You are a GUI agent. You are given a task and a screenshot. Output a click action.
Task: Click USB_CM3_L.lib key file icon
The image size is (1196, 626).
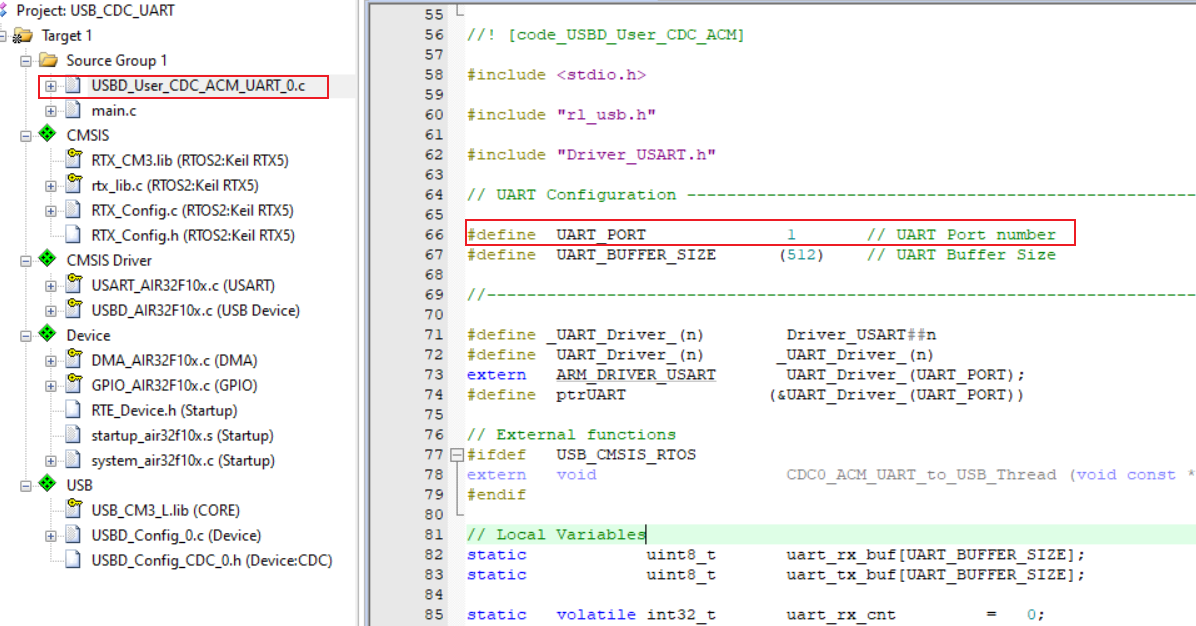(x=73, y=509)
